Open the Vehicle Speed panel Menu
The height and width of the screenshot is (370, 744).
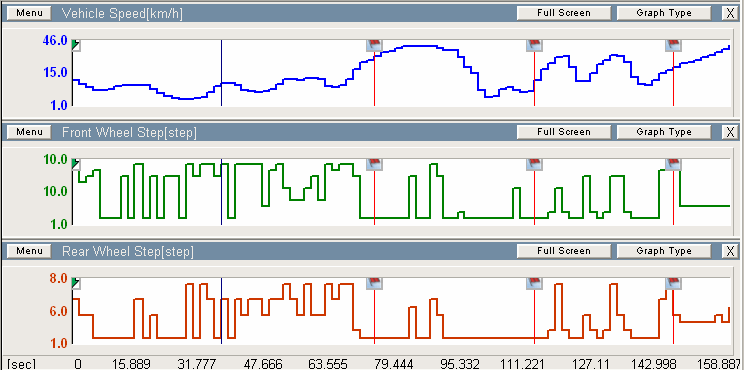[x=29, y=13]
